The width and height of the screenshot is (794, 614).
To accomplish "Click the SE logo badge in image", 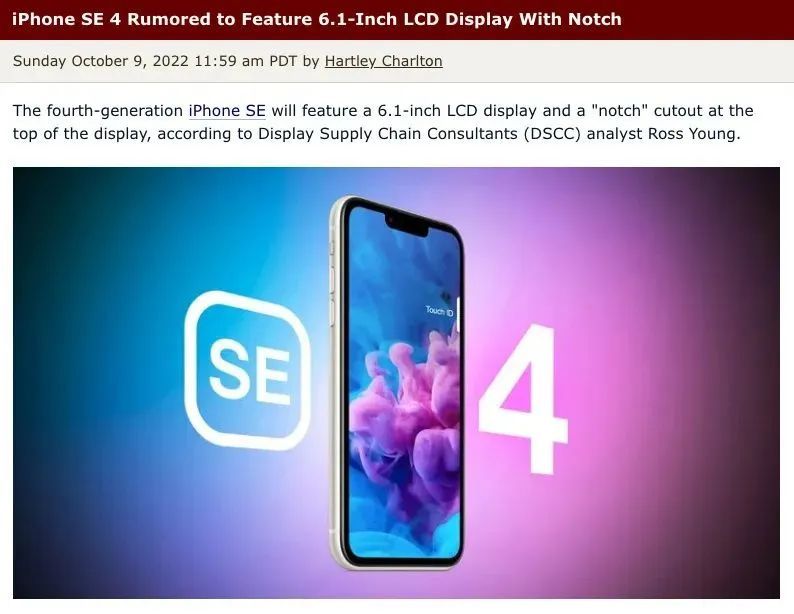I will pyautogui.click(x=248, y=371).
